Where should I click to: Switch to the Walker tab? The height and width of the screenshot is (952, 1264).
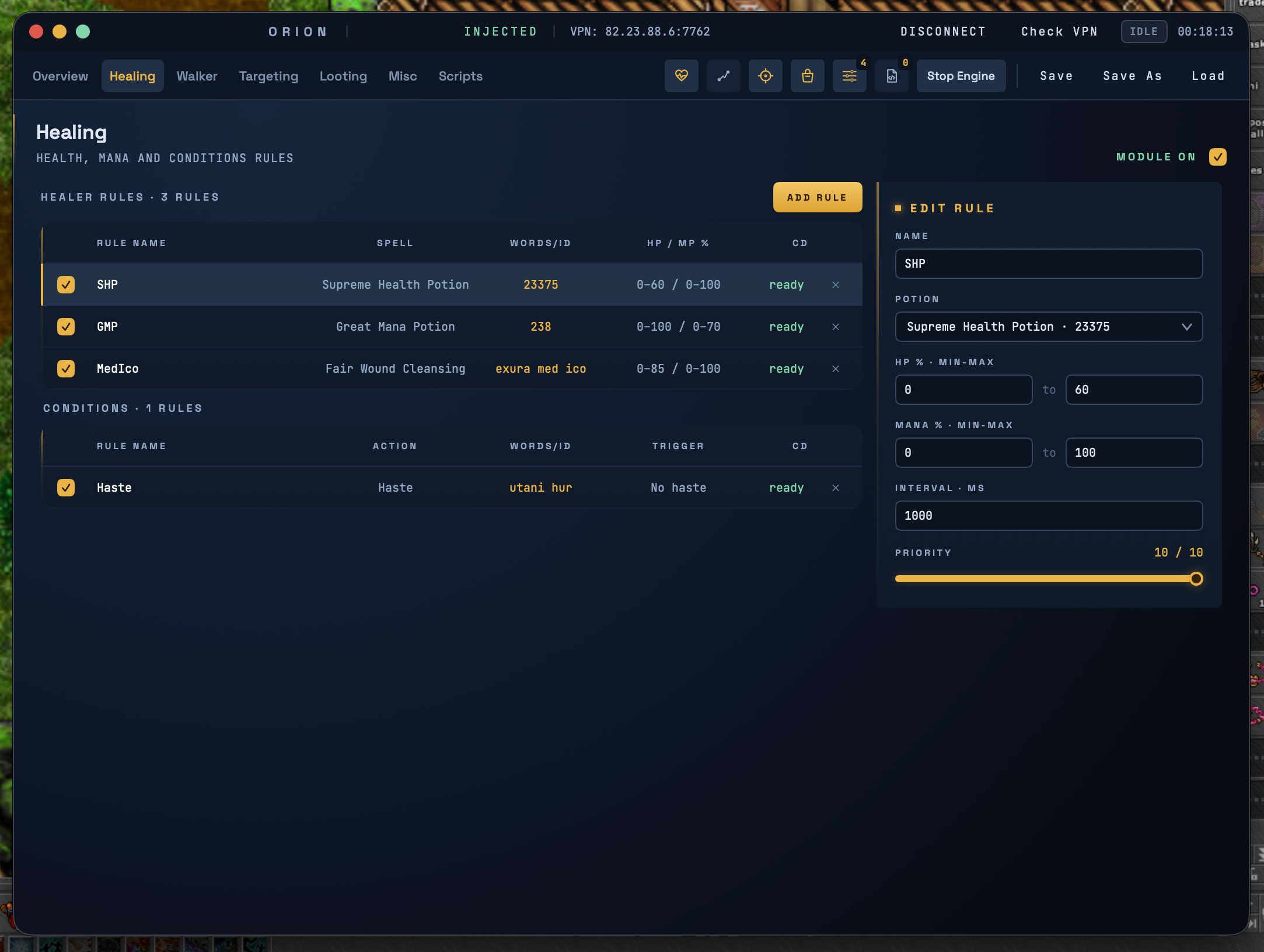tap(197, 76)
